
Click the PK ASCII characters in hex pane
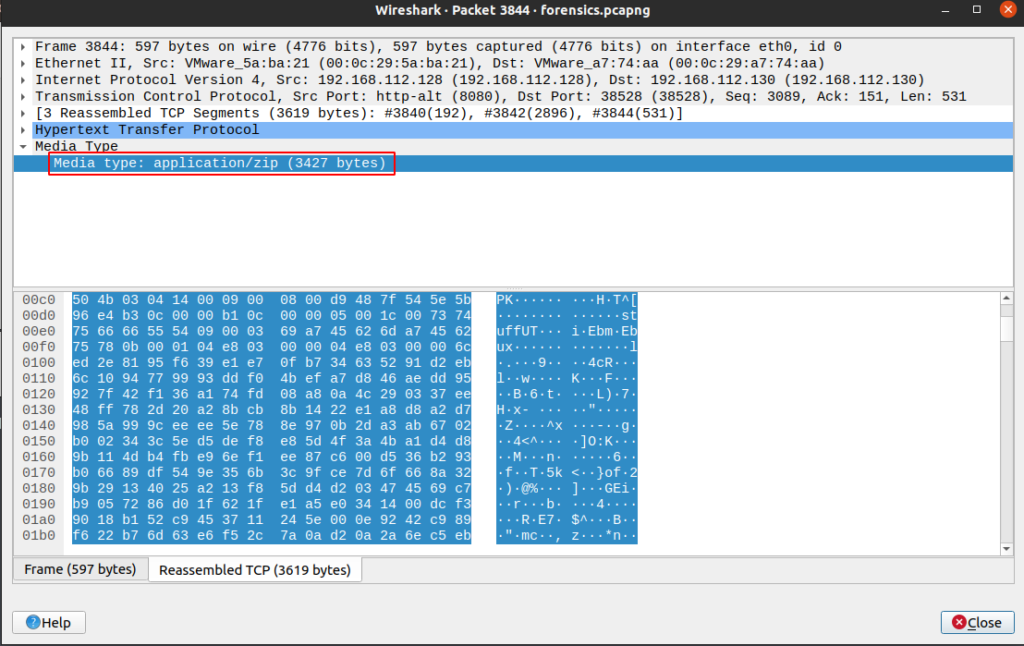[505, 300]
